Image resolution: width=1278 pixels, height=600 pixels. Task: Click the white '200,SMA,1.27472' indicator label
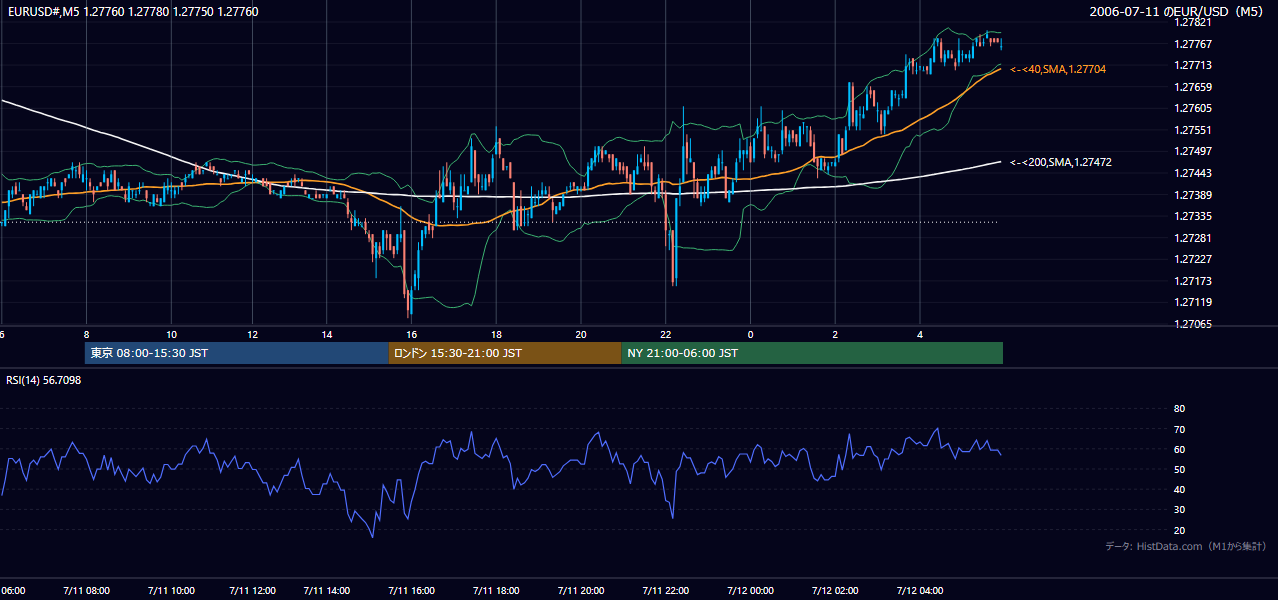pos(1061,162)
